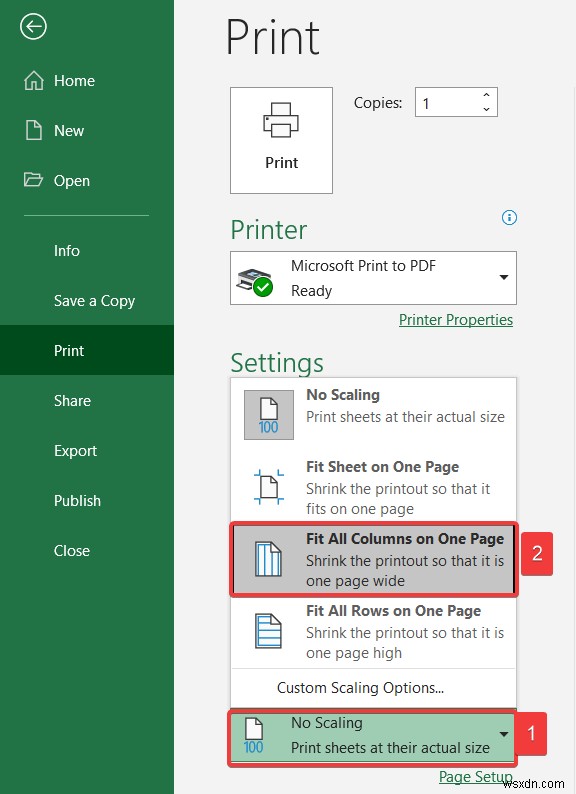Open the printer selection dropdown arrow
This screenshot has width=576, height=794.
(504, 277)
